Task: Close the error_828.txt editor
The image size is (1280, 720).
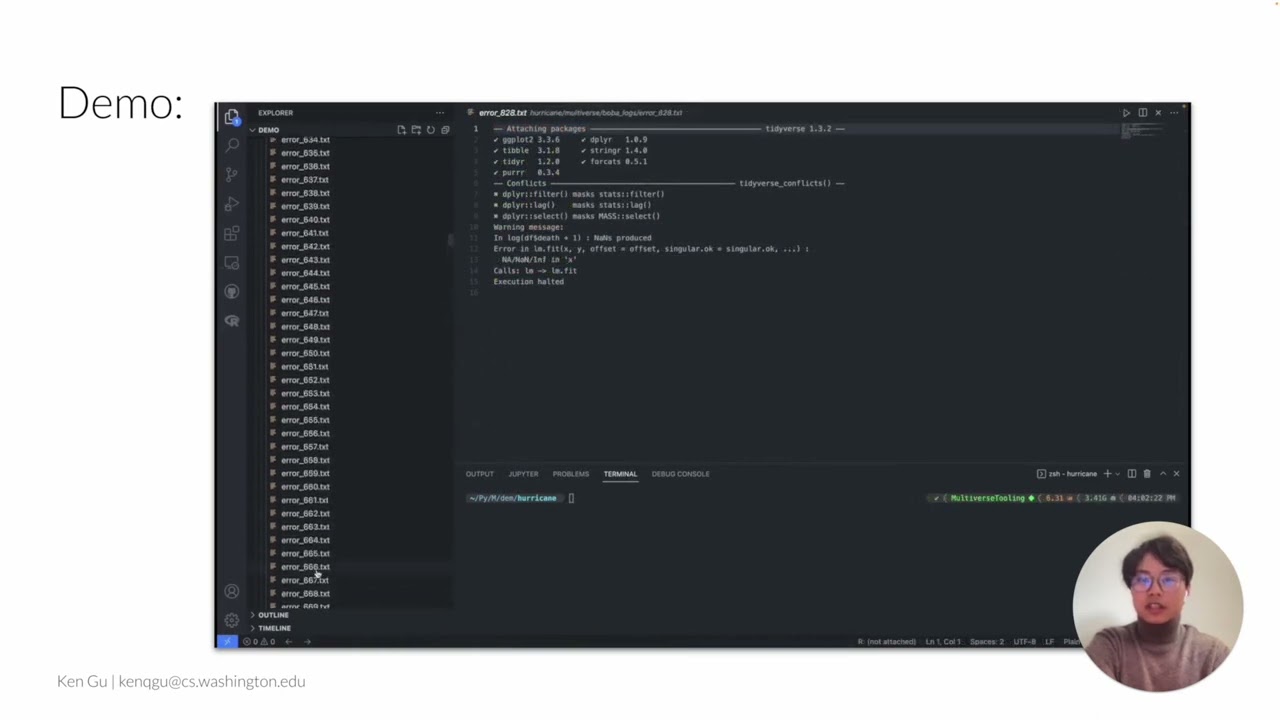Action: [x=1158, y=113]
